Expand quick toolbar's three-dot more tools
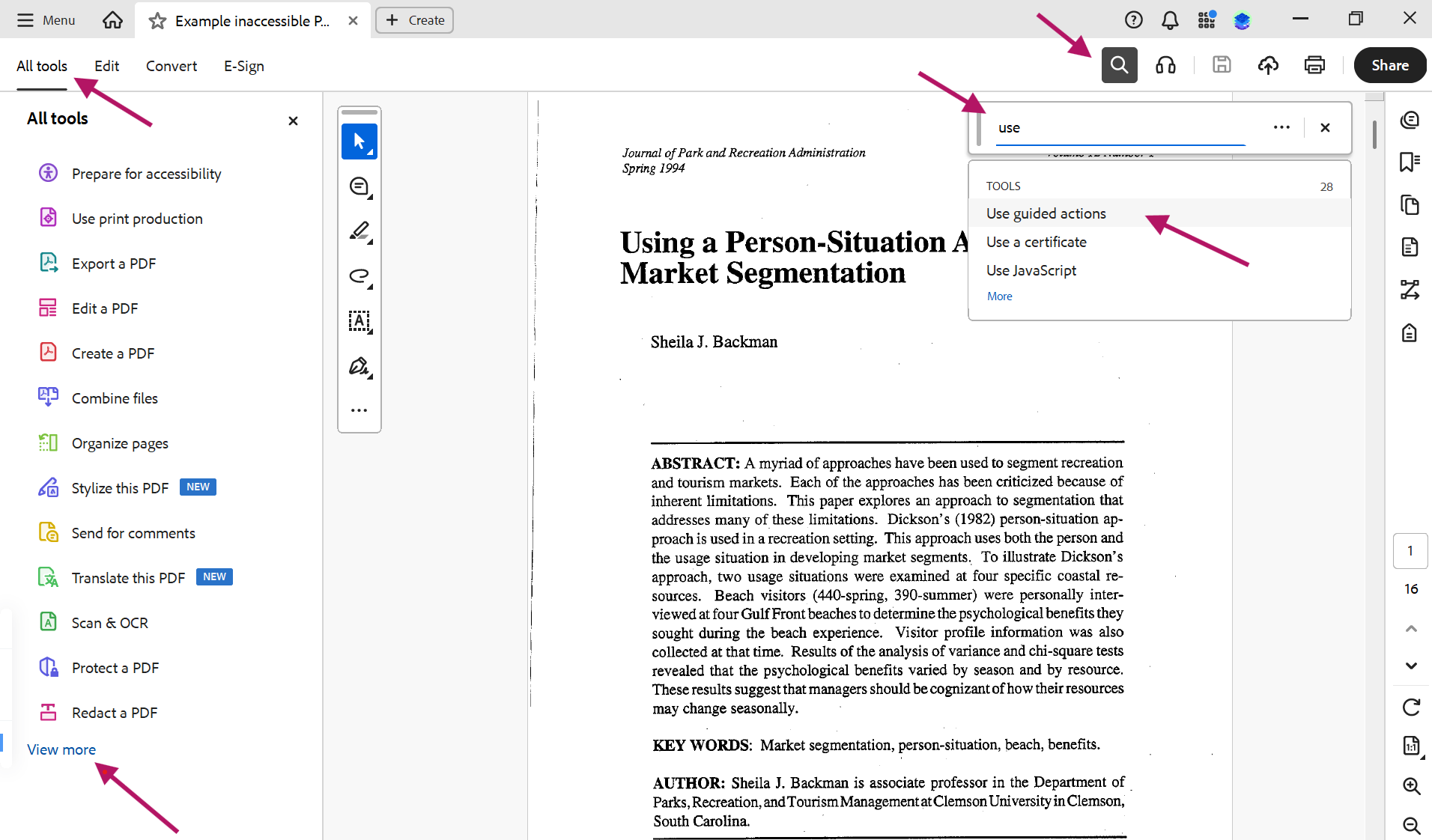 (359, 410)
